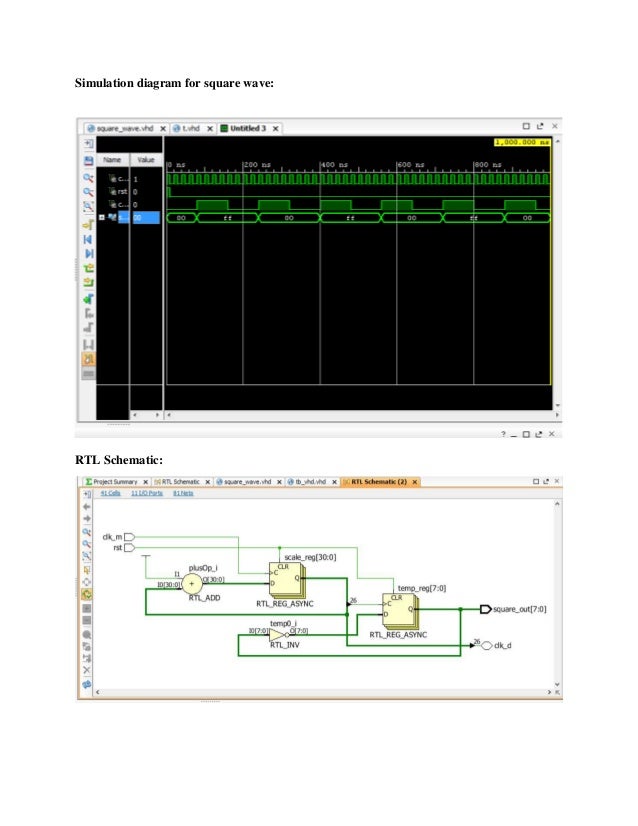Click schematic horizontal scrollbar left arrow
The height and width of the screenshot is (826, 638).
coord(98,692)
